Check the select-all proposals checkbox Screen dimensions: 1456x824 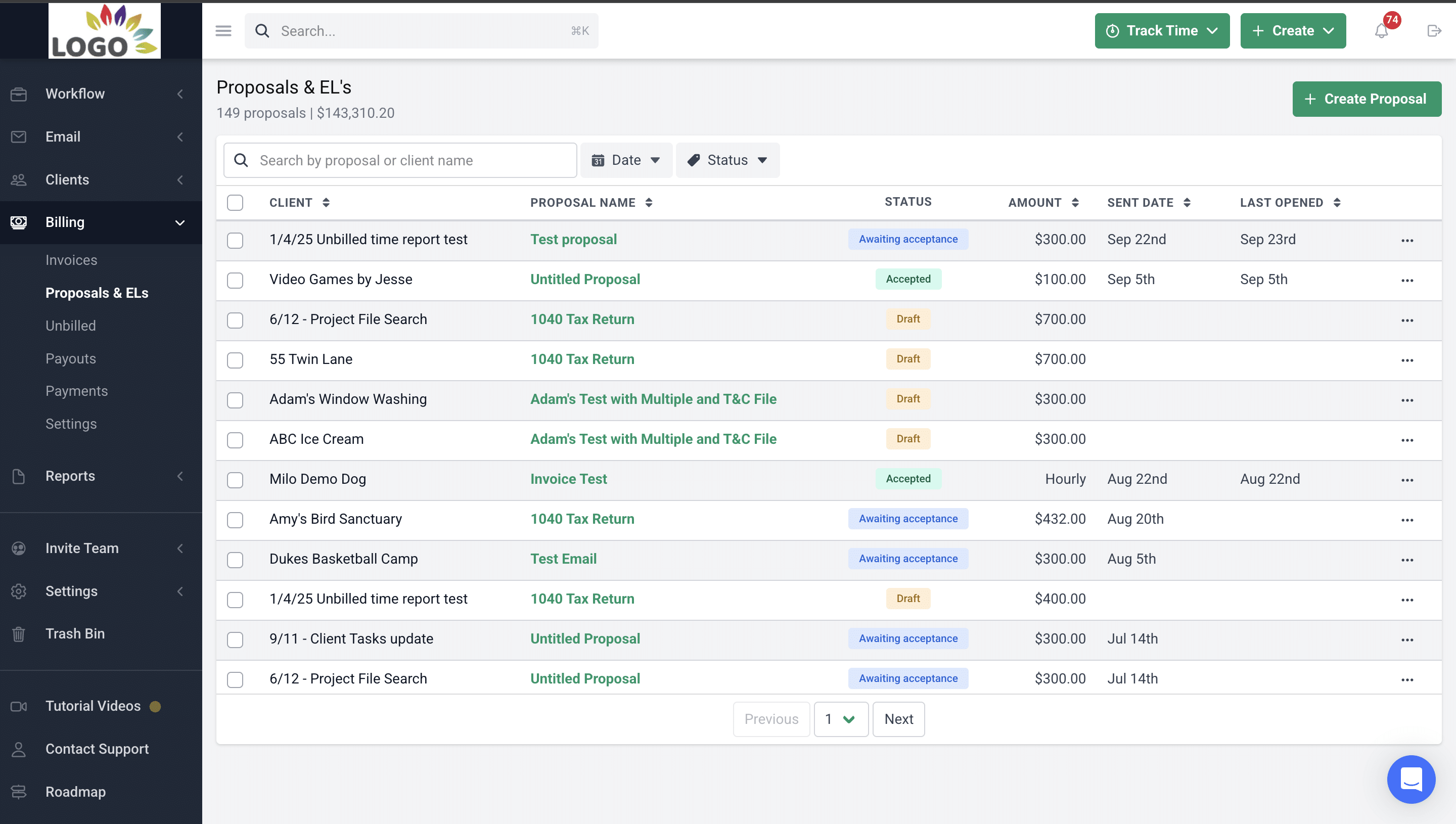(235, 203)
